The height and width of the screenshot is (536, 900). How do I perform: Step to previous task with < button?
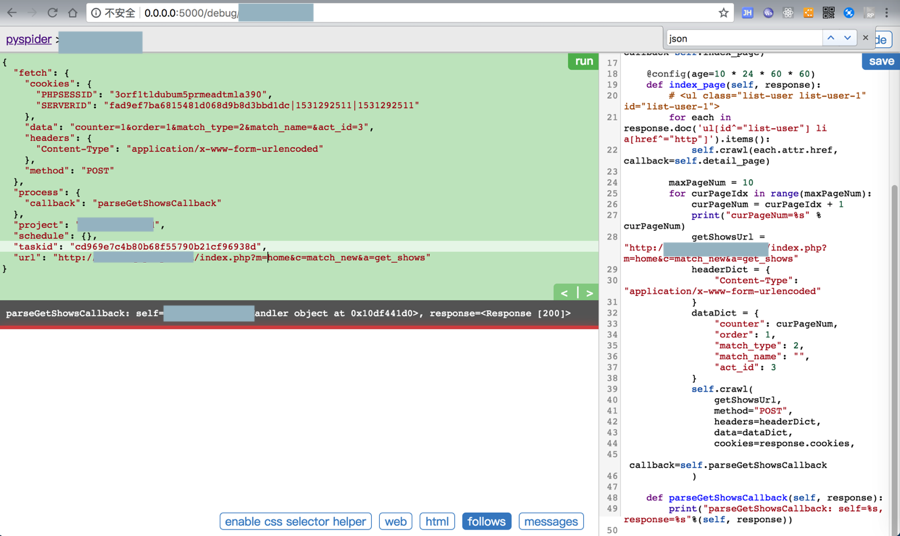[x=565, y=293]
